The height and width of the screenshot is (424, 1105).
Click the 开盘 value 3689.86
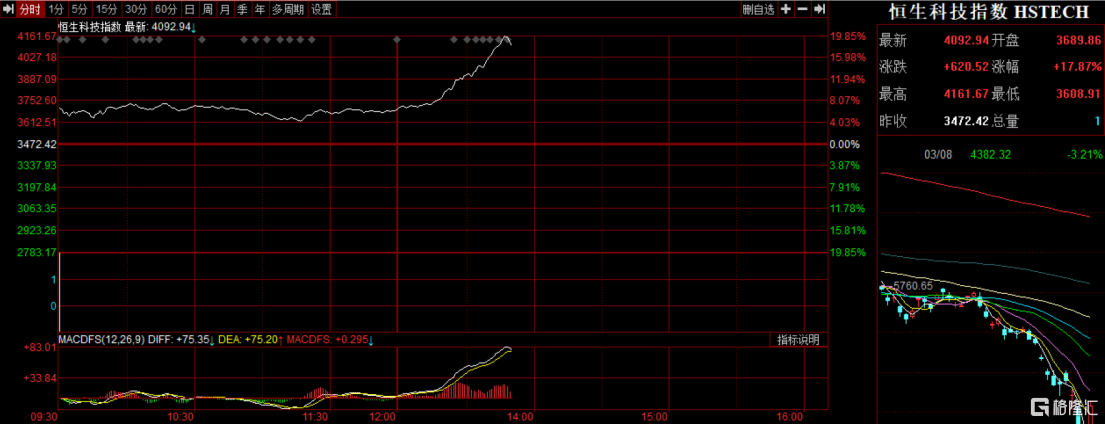[1078, 40]
